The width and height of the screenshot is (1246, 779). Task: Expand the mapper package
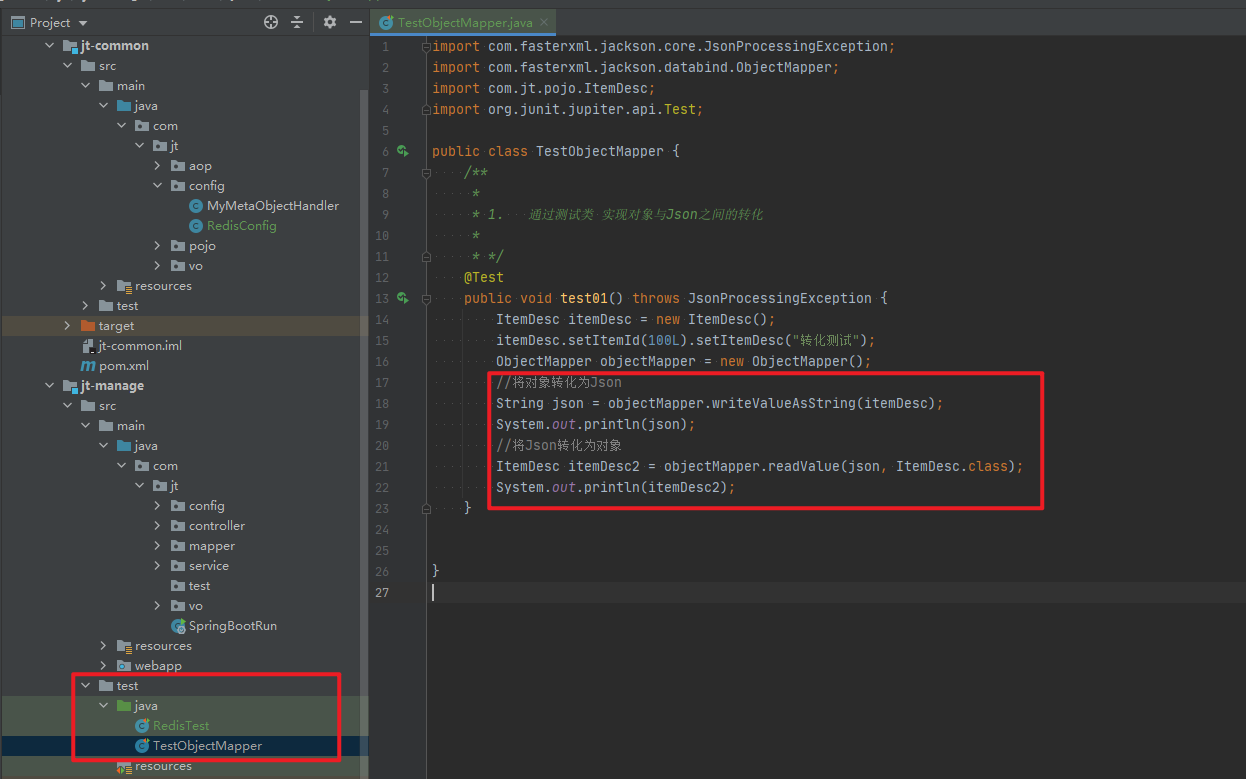click(x=157, y=546)
